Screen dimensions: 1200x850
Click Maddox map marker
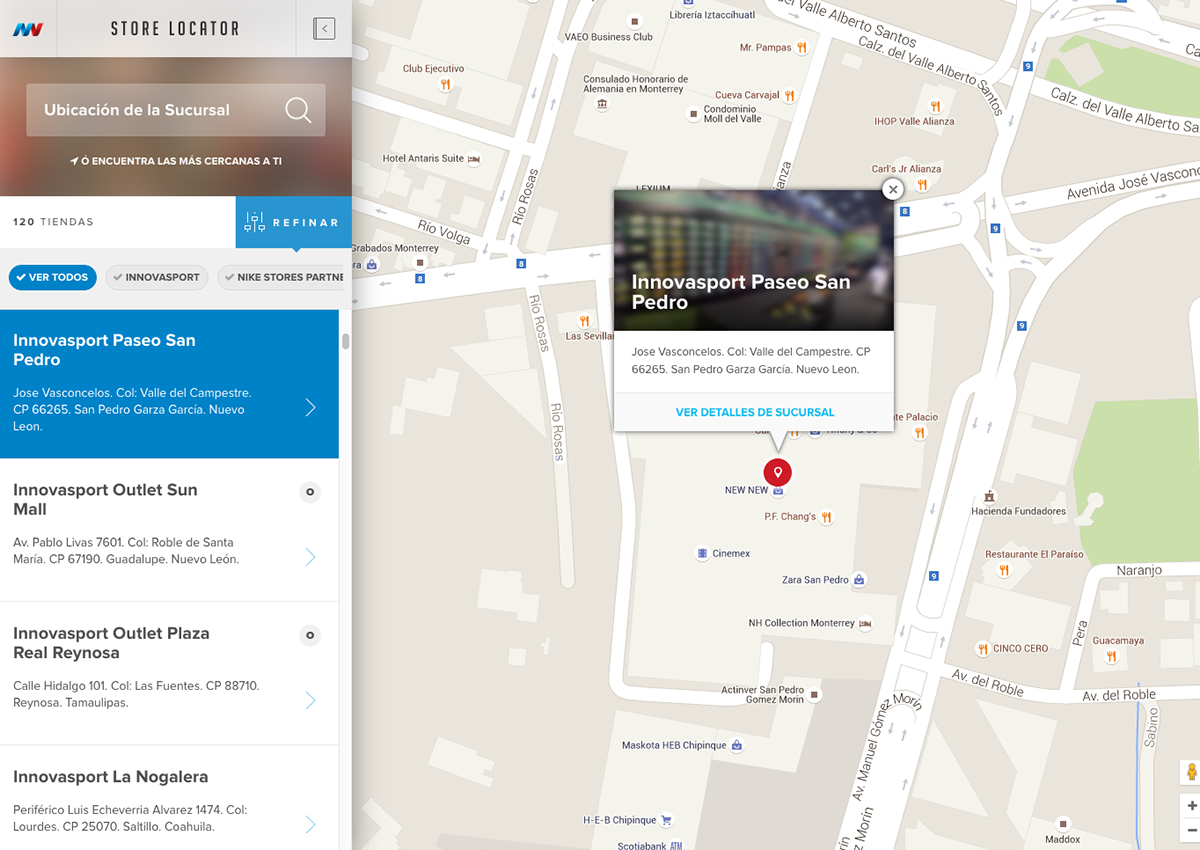(x=1062, y=823)
